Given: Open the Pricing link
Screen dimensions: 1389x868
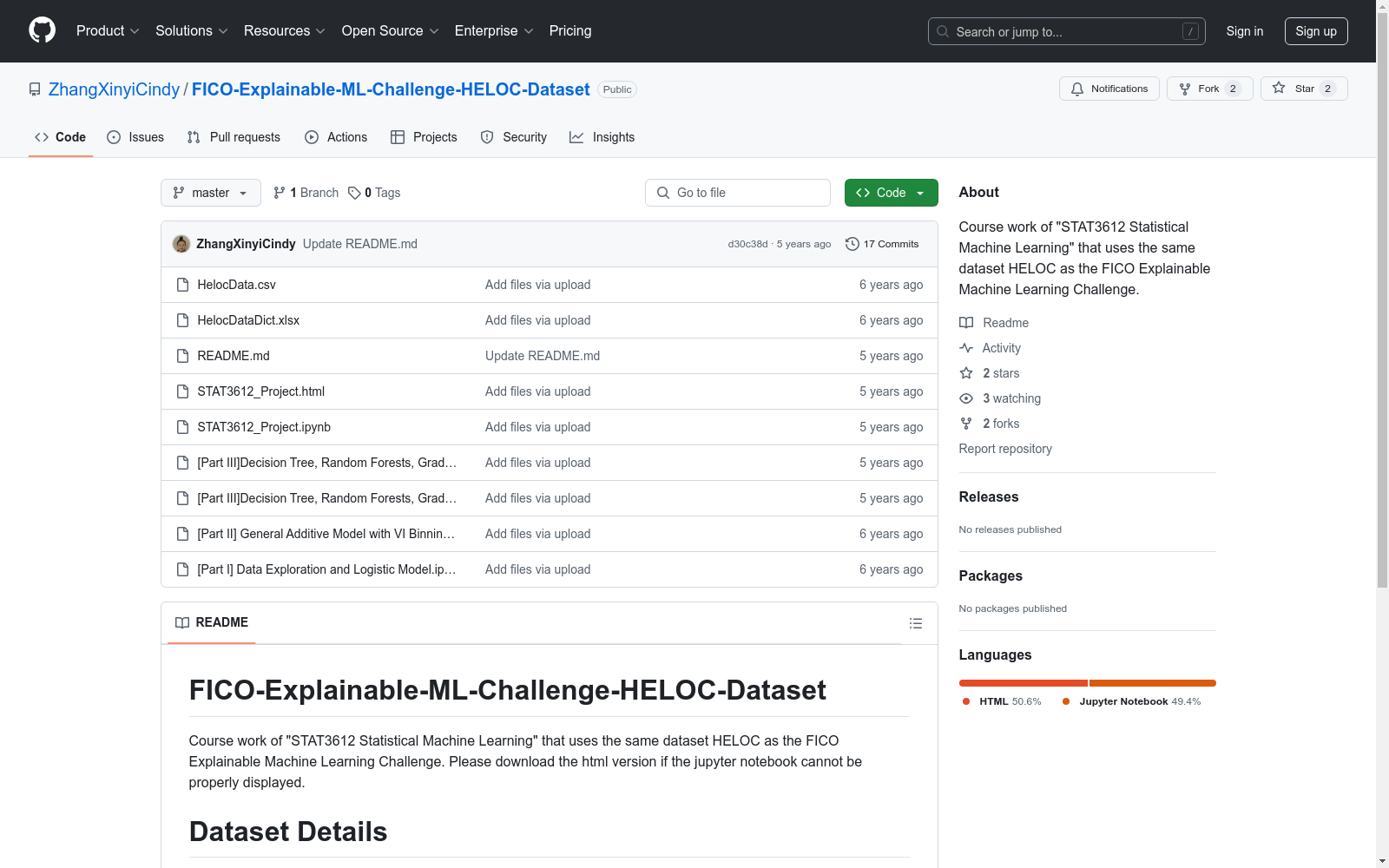Looking at the screenshot, I should 570,30.
